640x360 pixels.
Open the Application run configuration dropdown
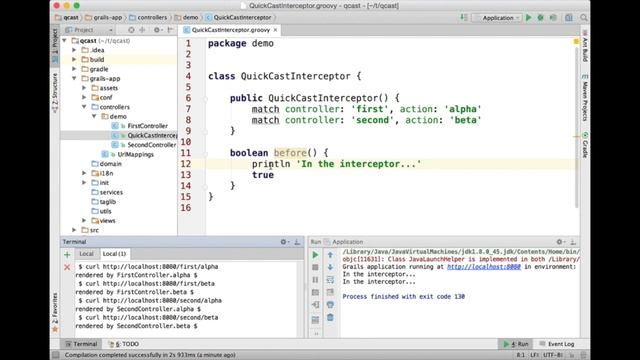[x=497, y=18]
